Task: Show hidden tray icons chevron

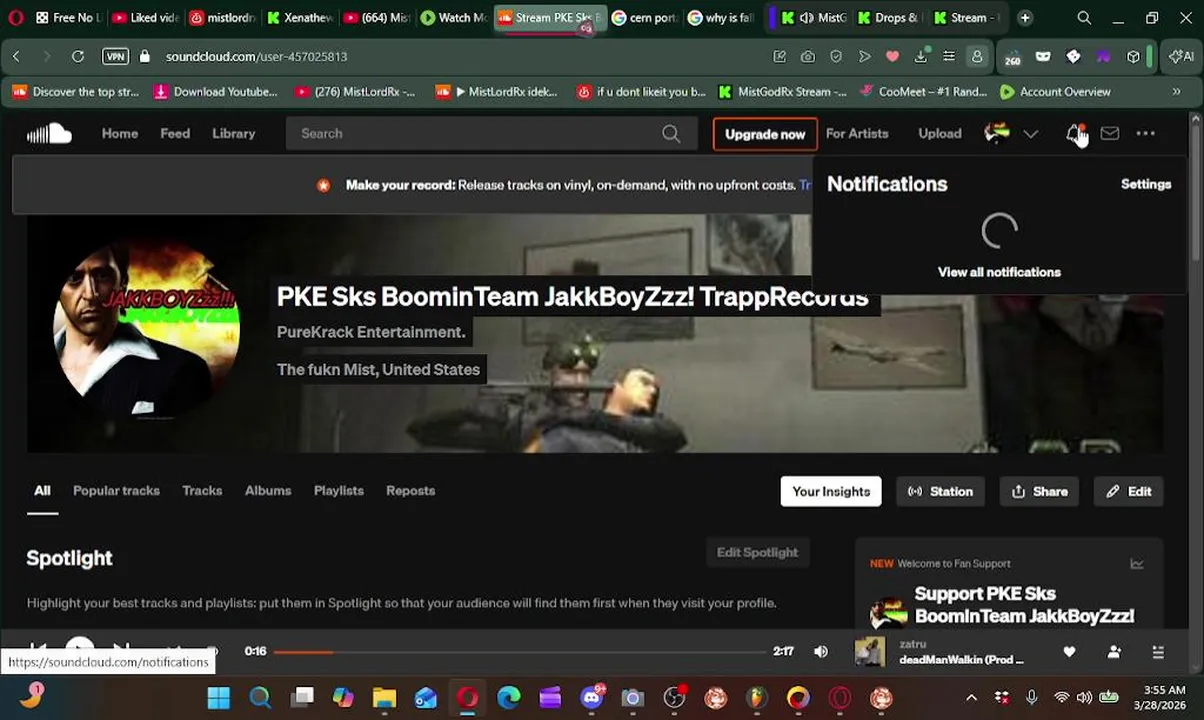Action: (971, 698)
